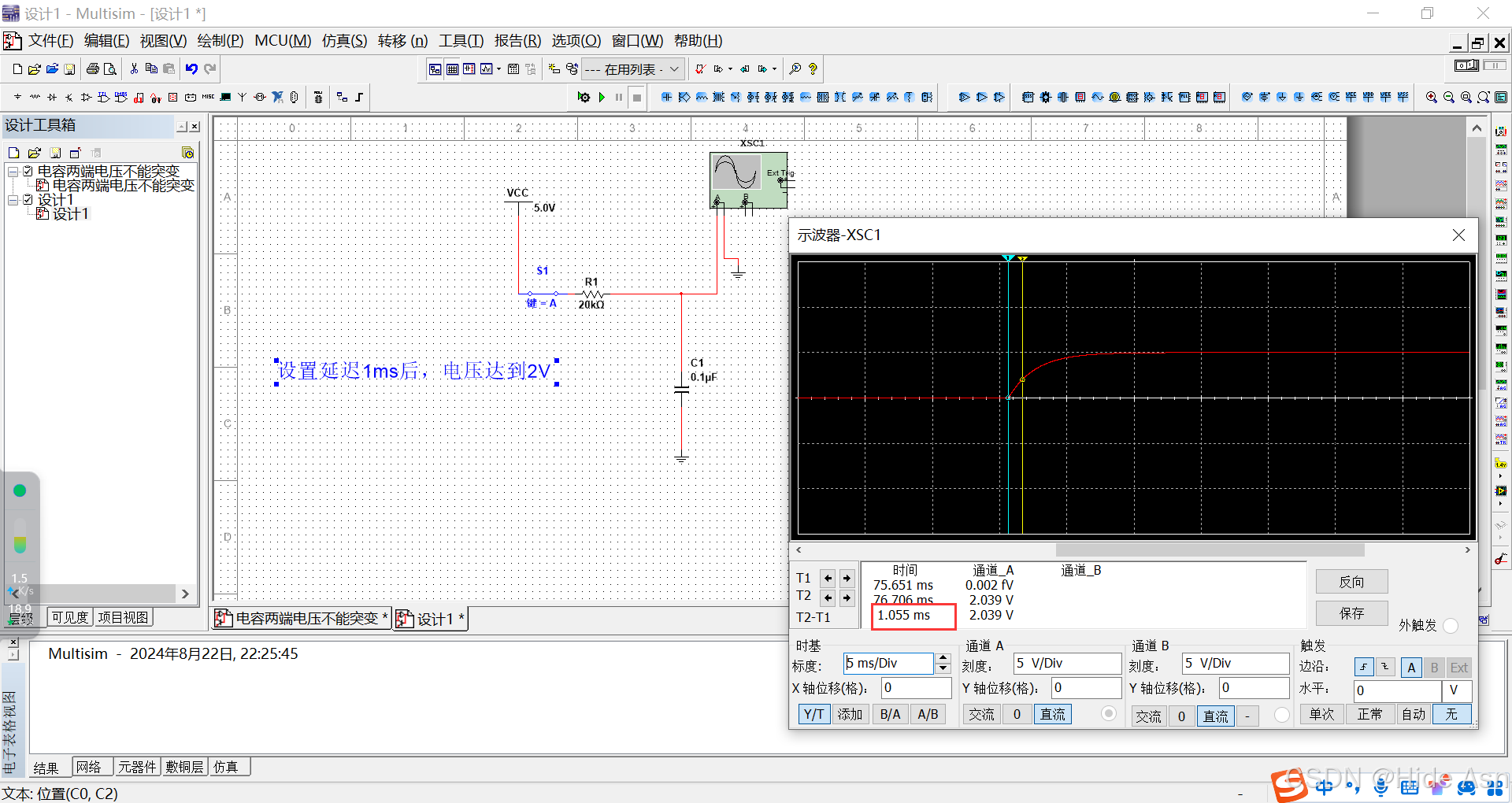Select rising edge trigger
The width and height of the screenshot is (1512, 803).
[1363, 668]
